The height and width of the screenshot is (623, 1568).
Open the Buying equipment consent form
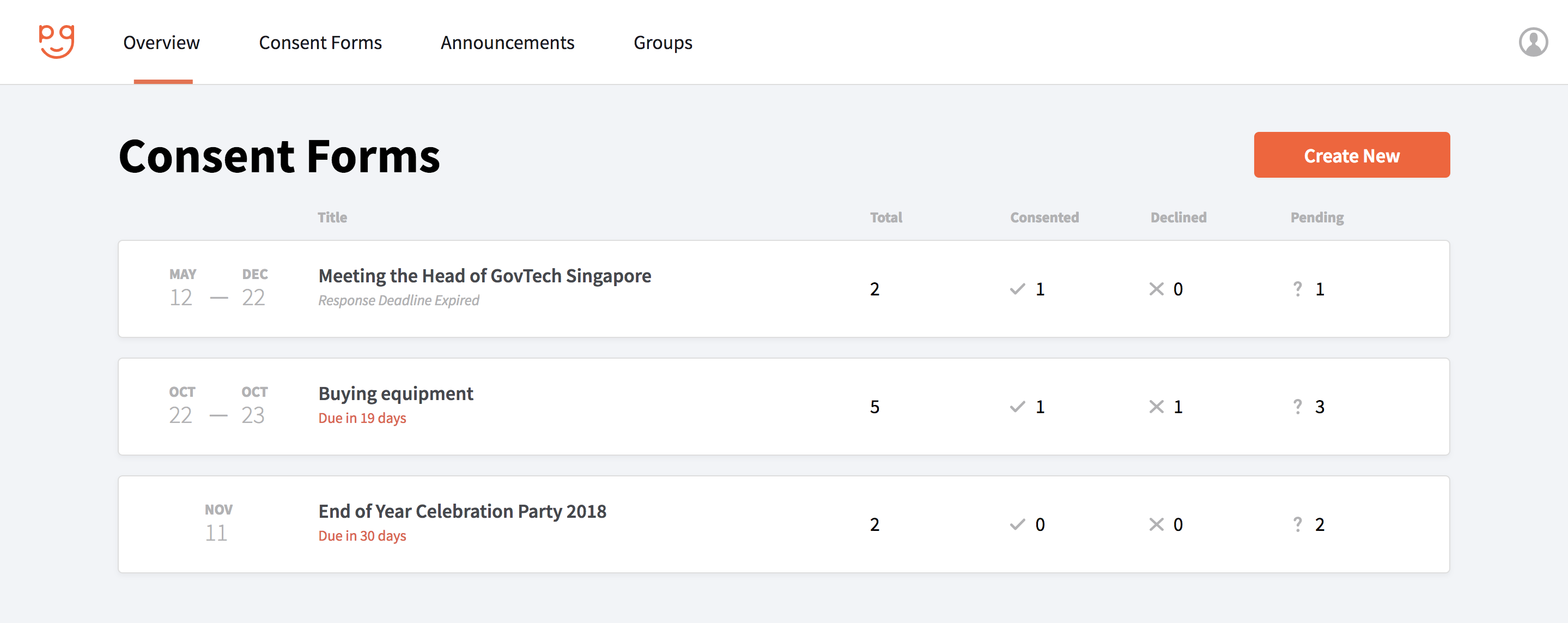pyautogui.click(x=396, y=394)
